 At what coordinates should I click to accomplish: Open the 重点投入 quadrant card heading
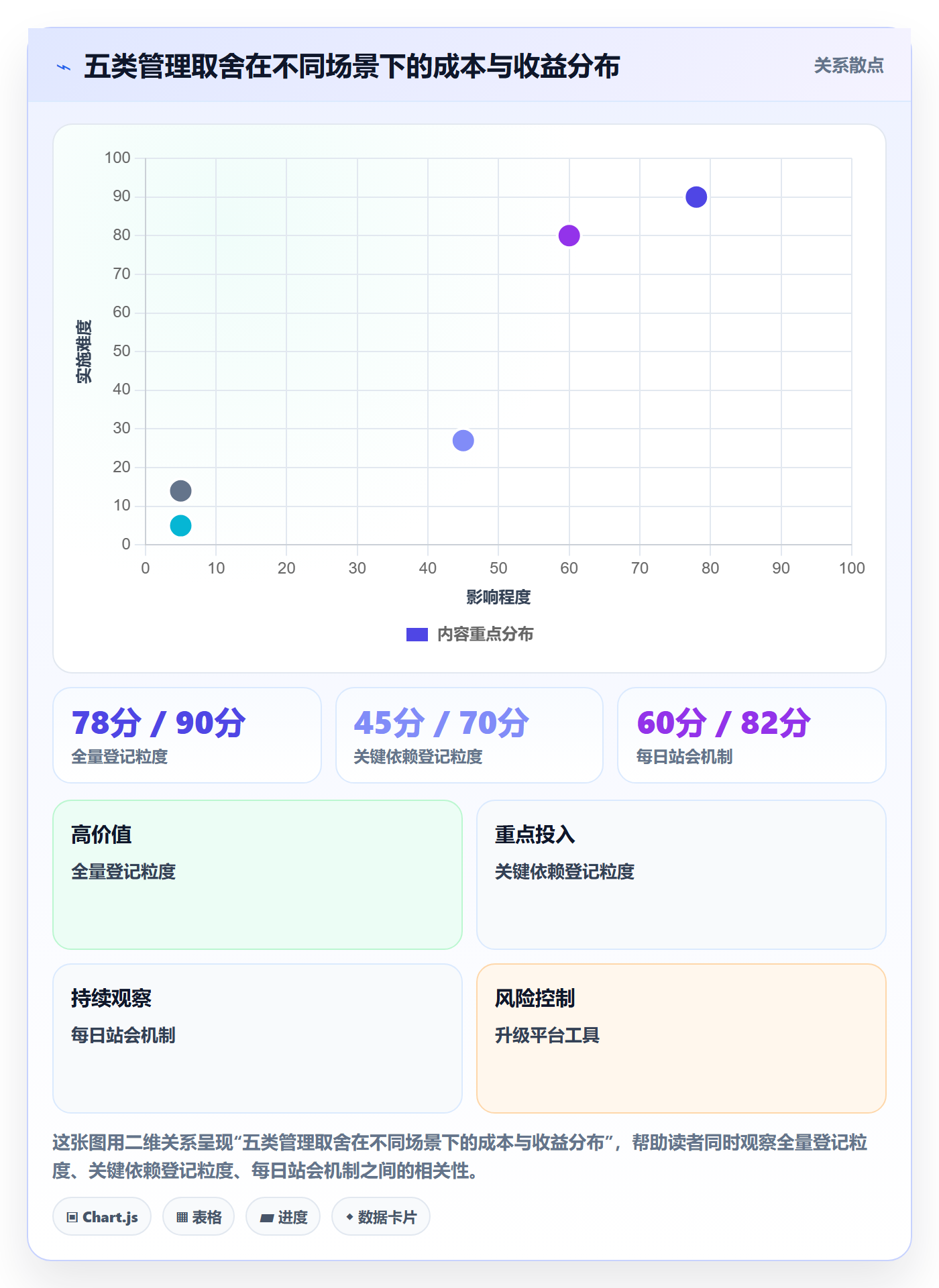[x=535, y=835]
